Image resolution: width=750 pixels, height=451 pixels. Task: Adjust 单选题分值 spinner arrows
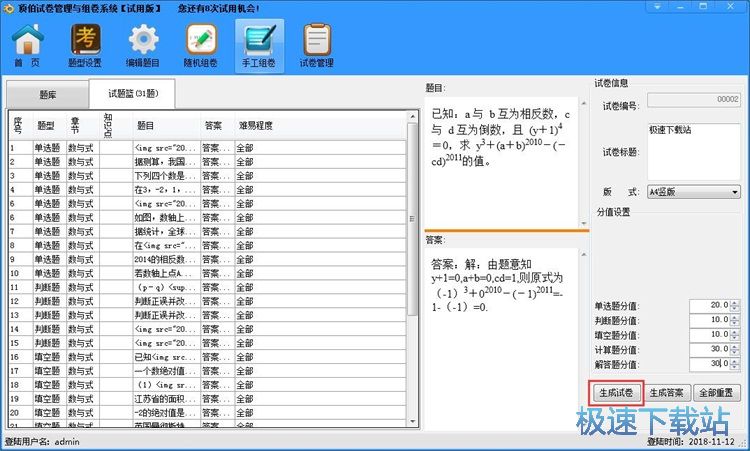point(735,305)
